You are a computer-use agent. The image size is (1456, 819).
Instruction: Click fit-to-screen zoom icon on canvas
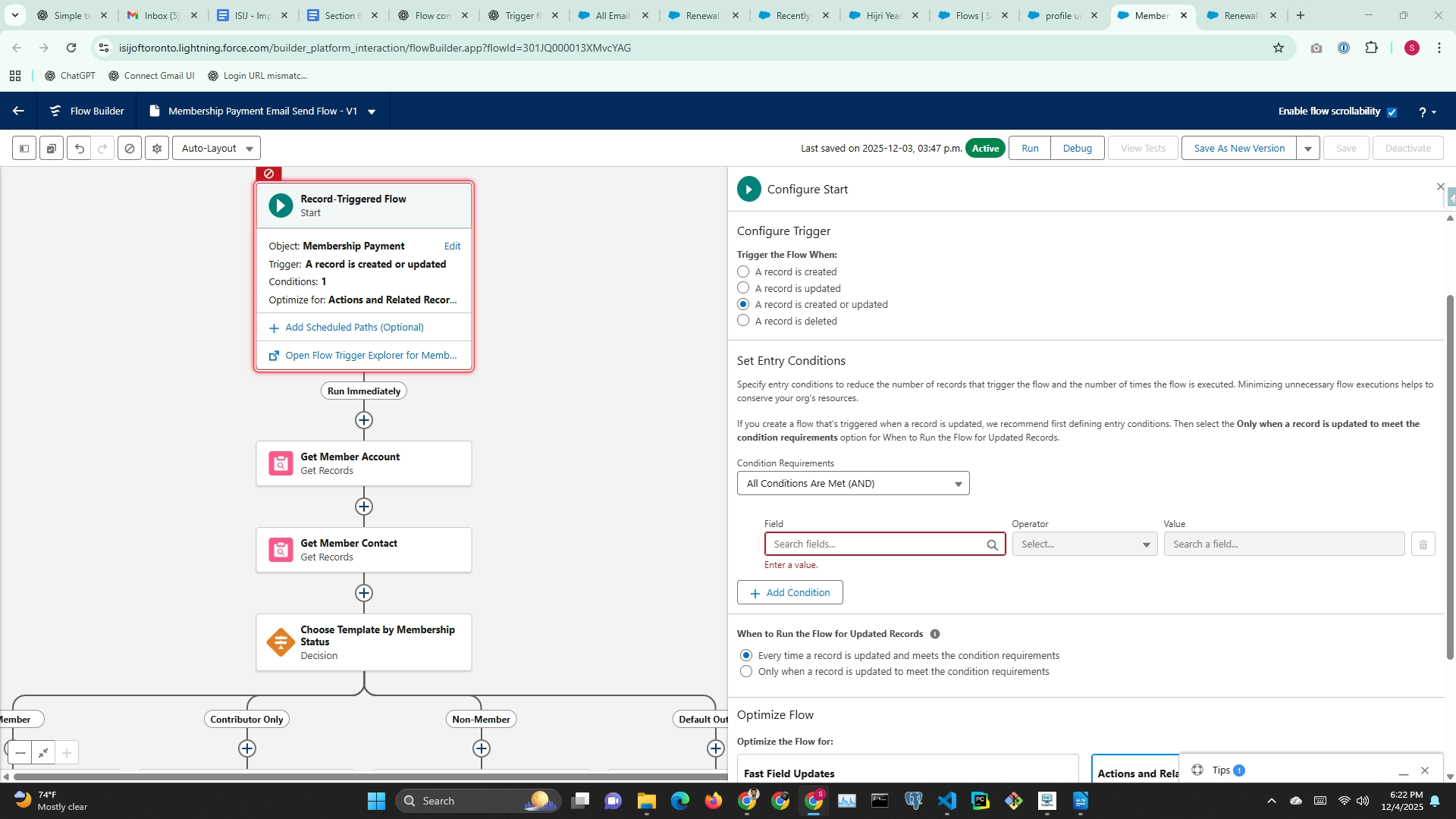tap(43, 753)
